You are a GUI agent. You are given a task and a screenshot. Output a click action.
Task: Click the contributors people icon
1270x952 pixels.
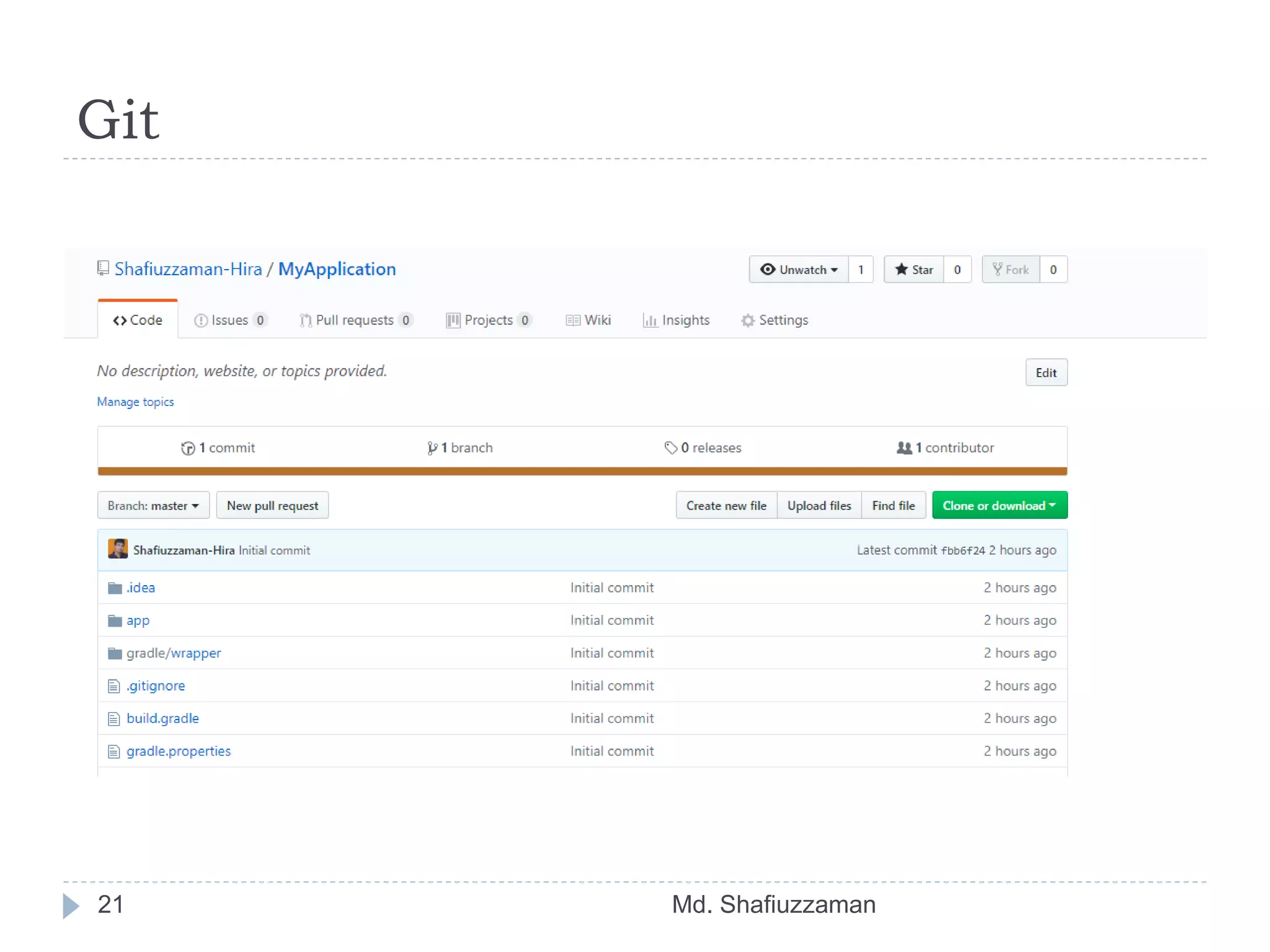click(x=904, y=447)
